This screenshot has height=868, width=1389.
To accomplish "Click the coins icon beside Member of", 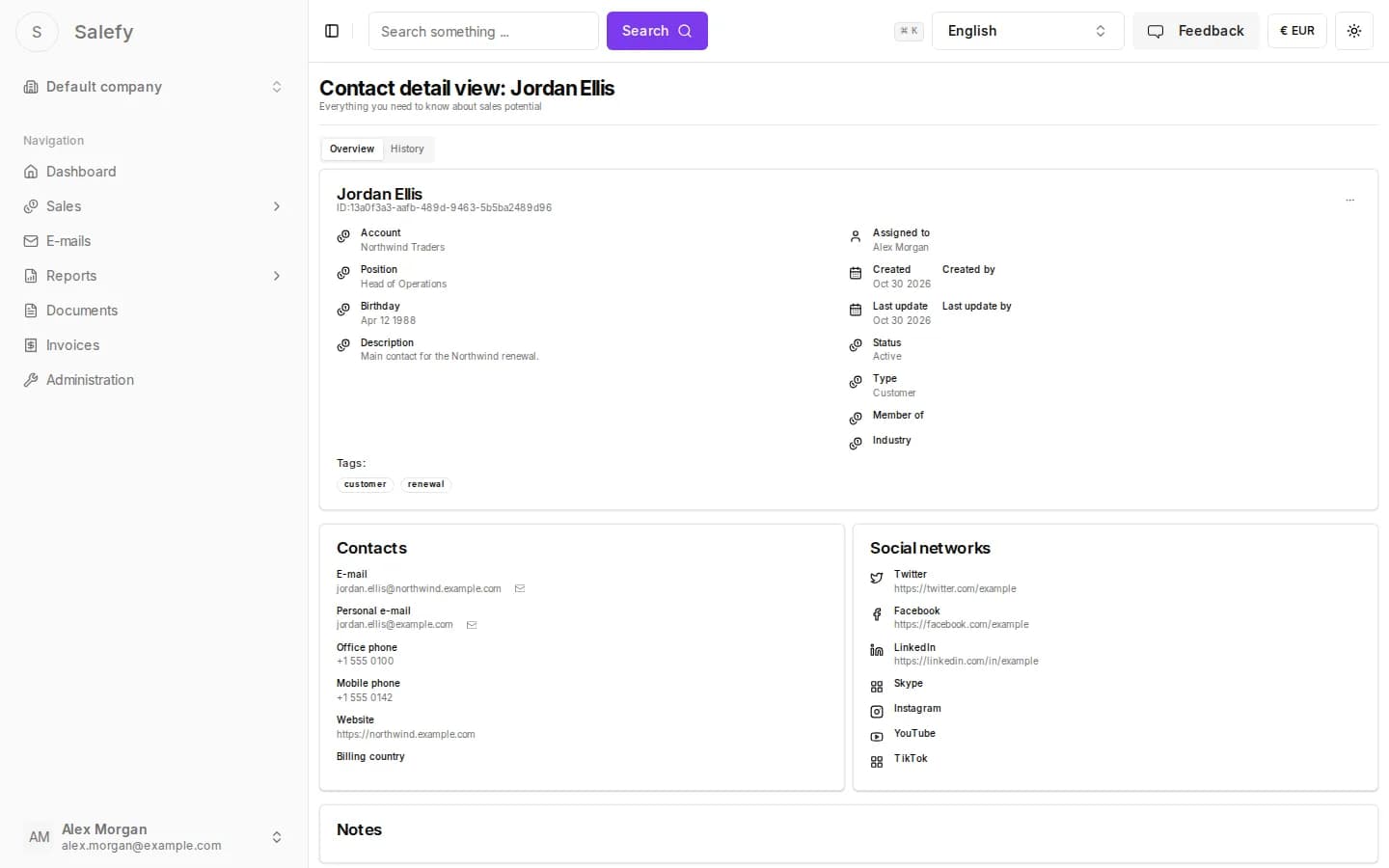I will [x=856, y=419].
